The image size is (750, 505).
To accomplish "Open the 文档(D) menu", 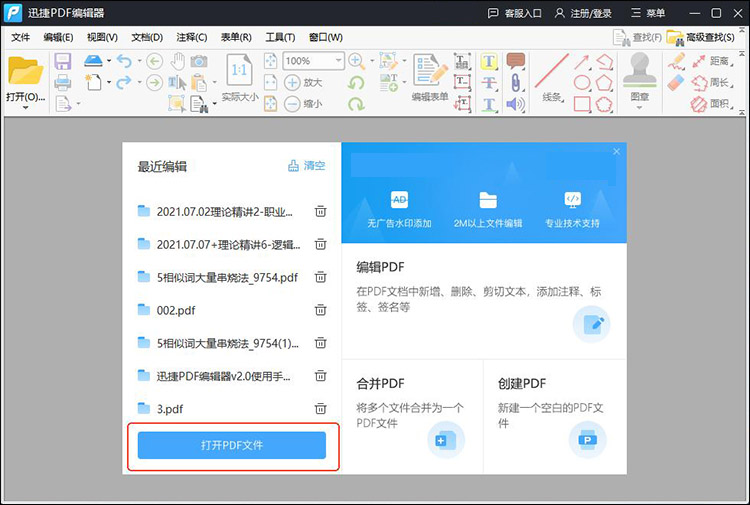I will click(x=147, y=37).
